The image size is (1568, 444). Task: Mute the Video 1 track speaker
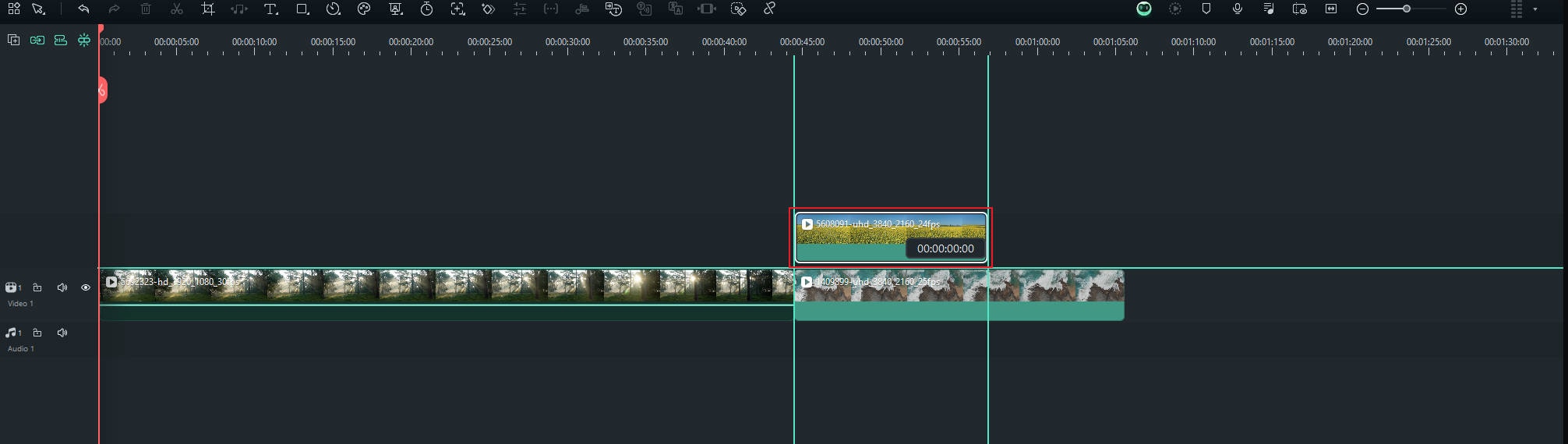coord(62,287)
